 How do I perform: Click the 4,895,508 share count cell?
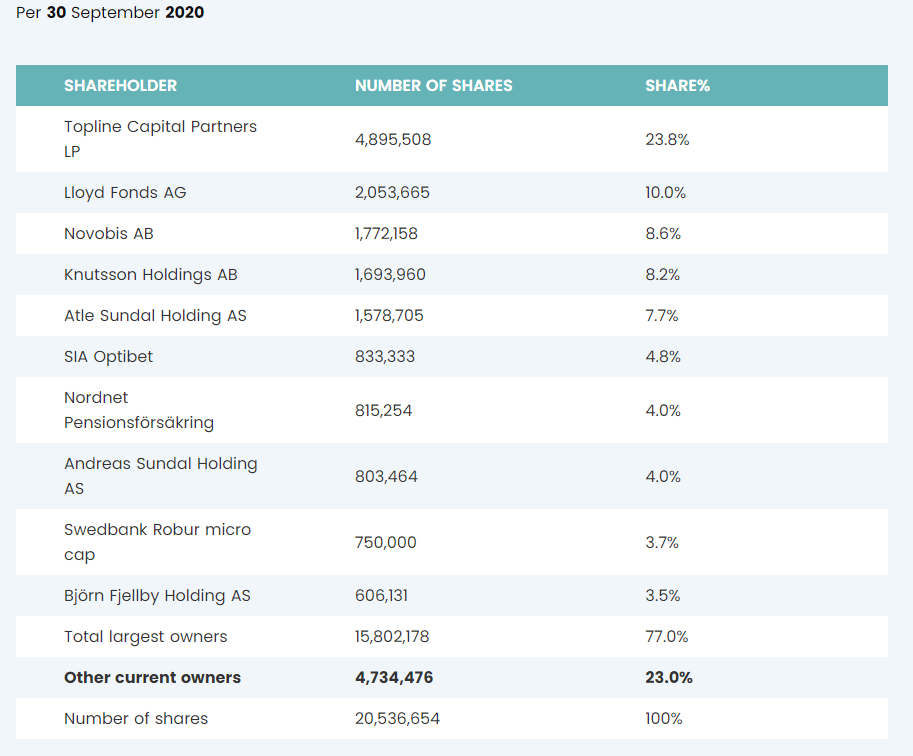(393, 139)
